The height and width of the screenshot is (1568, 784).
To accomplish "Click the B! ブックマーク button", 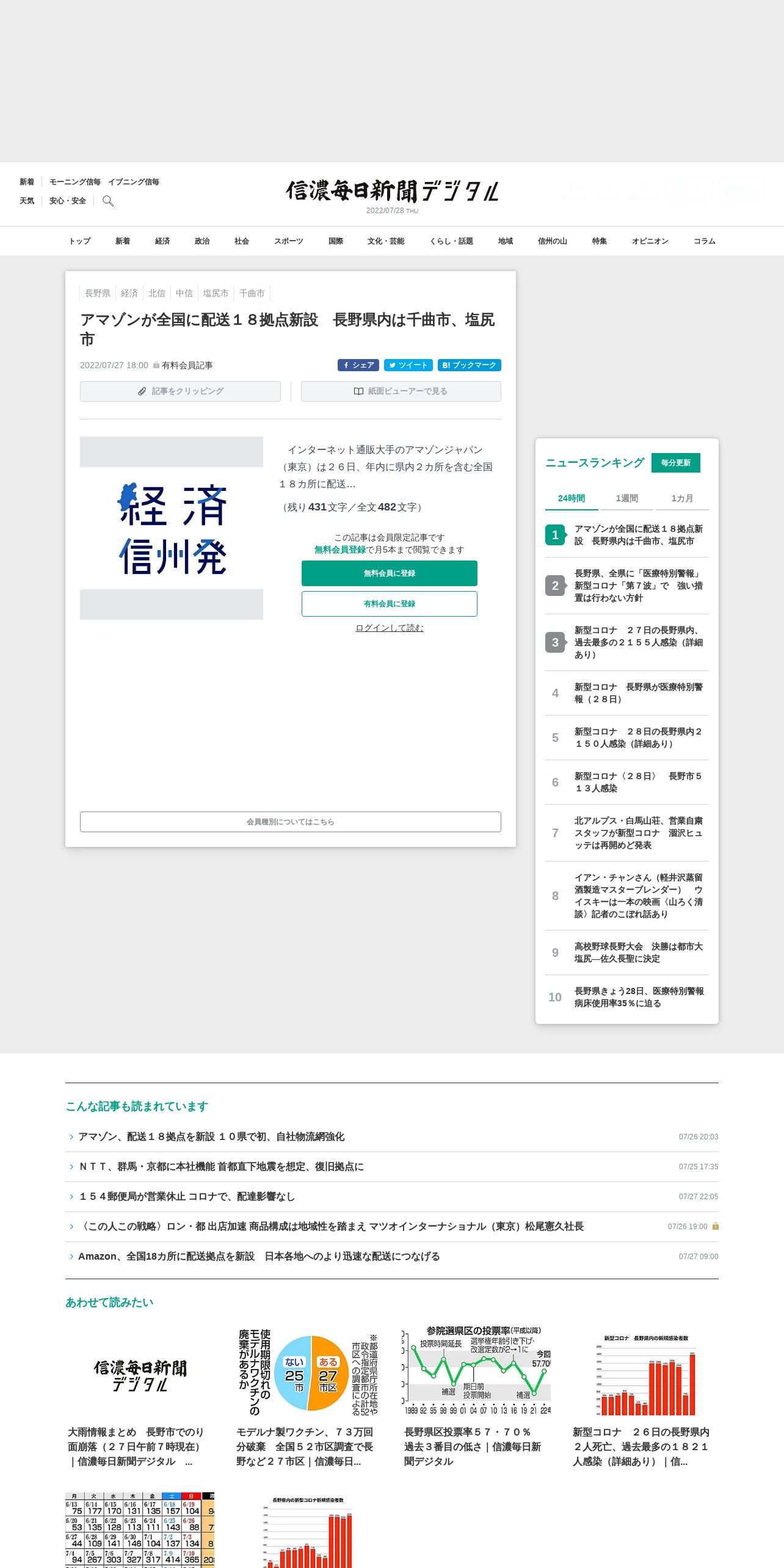I will click(470, 365).
